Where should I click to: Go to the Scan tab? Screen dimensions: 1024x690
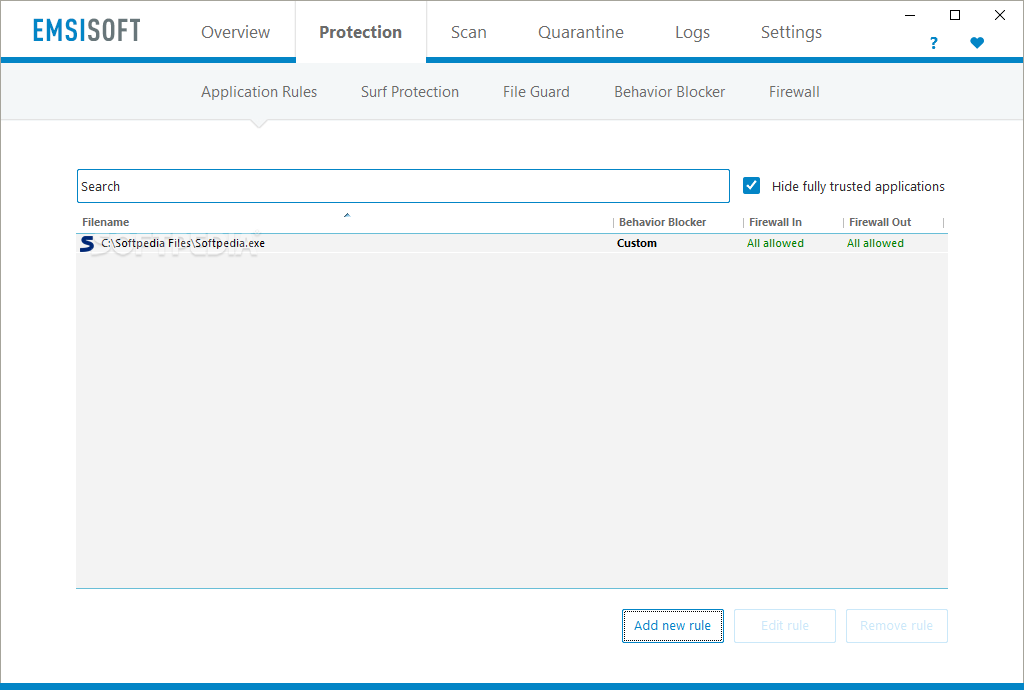pyautogui.click(x=468, y=32)
